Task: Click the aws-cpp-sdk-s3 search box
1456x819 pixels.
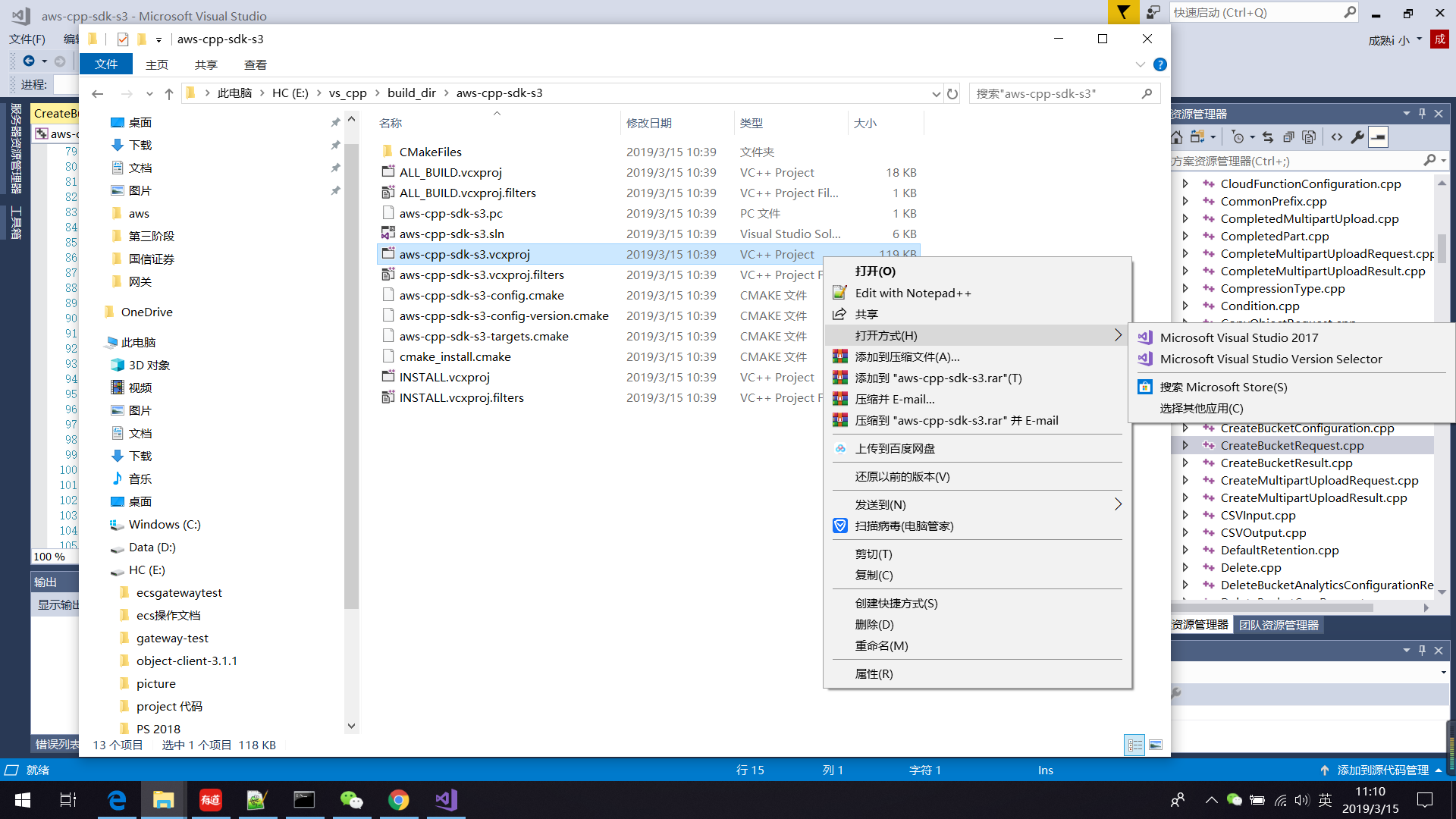Action: [x=1054, y=93]
